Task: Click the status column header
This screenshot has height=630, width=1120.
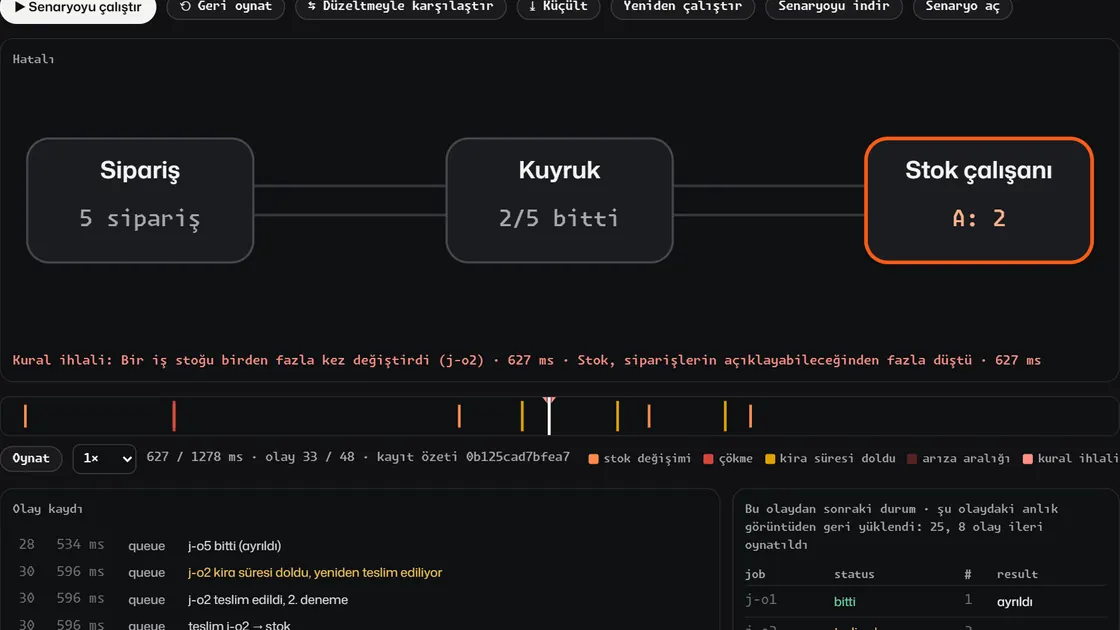Action: coord(854,574)
